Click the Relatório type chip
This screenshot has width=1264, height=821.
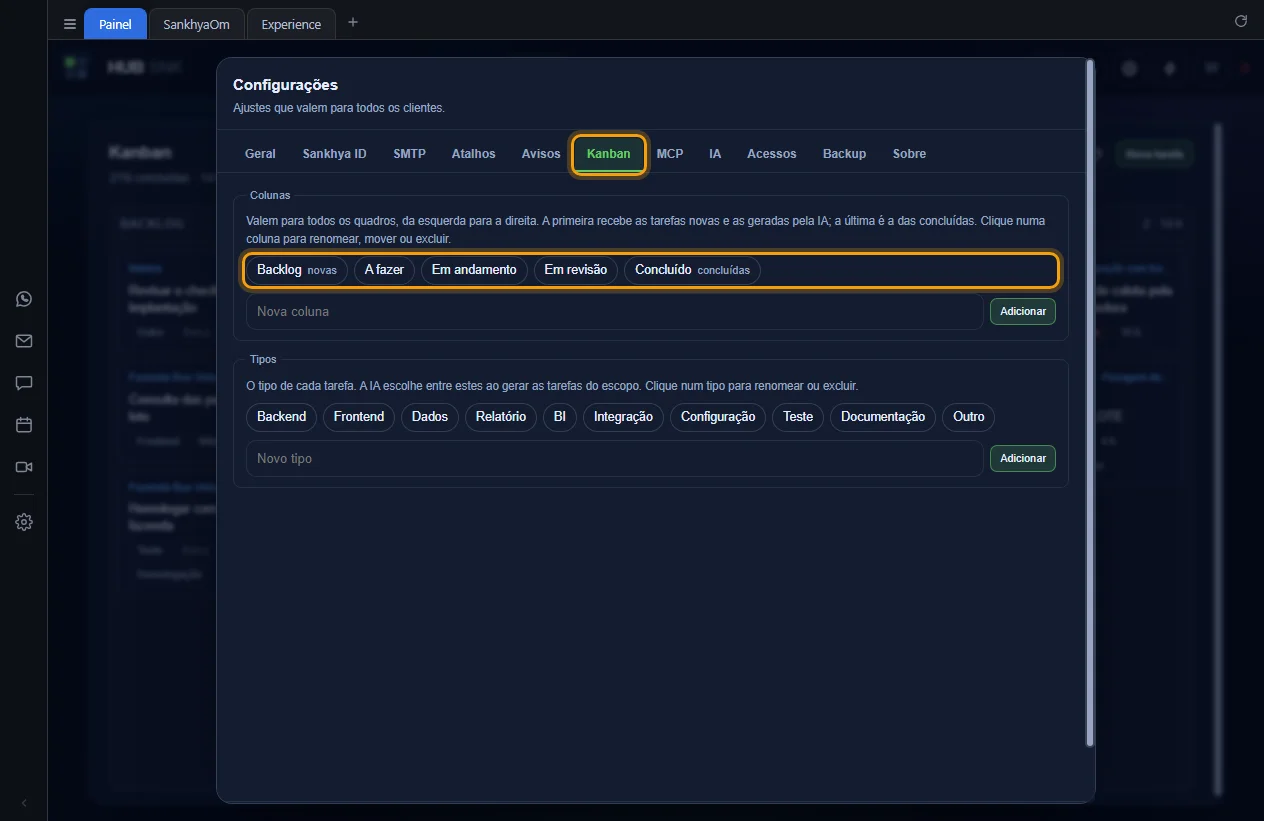click(x=501, y=417)
